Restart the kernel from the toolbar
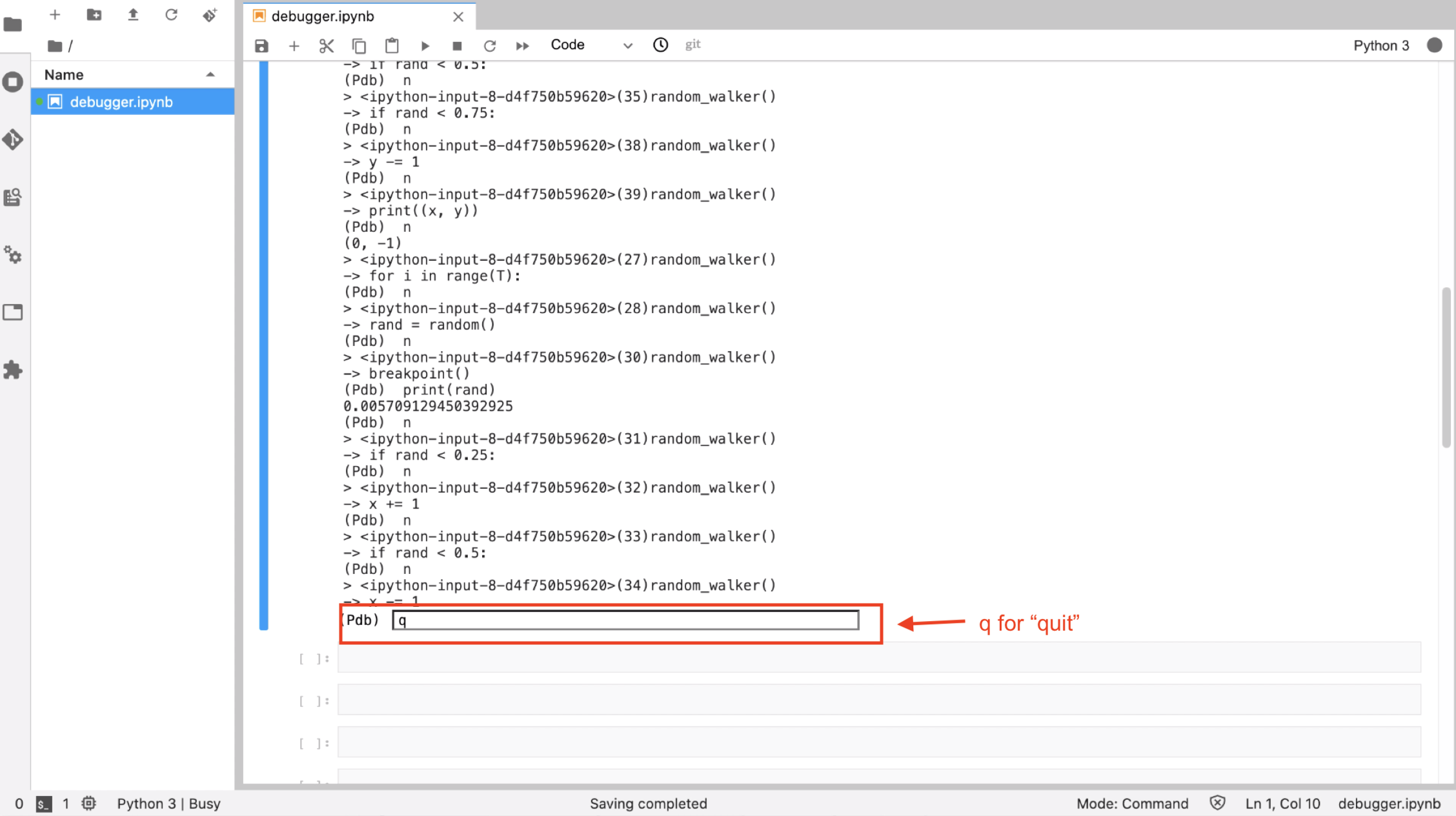 tap(490, 46)
